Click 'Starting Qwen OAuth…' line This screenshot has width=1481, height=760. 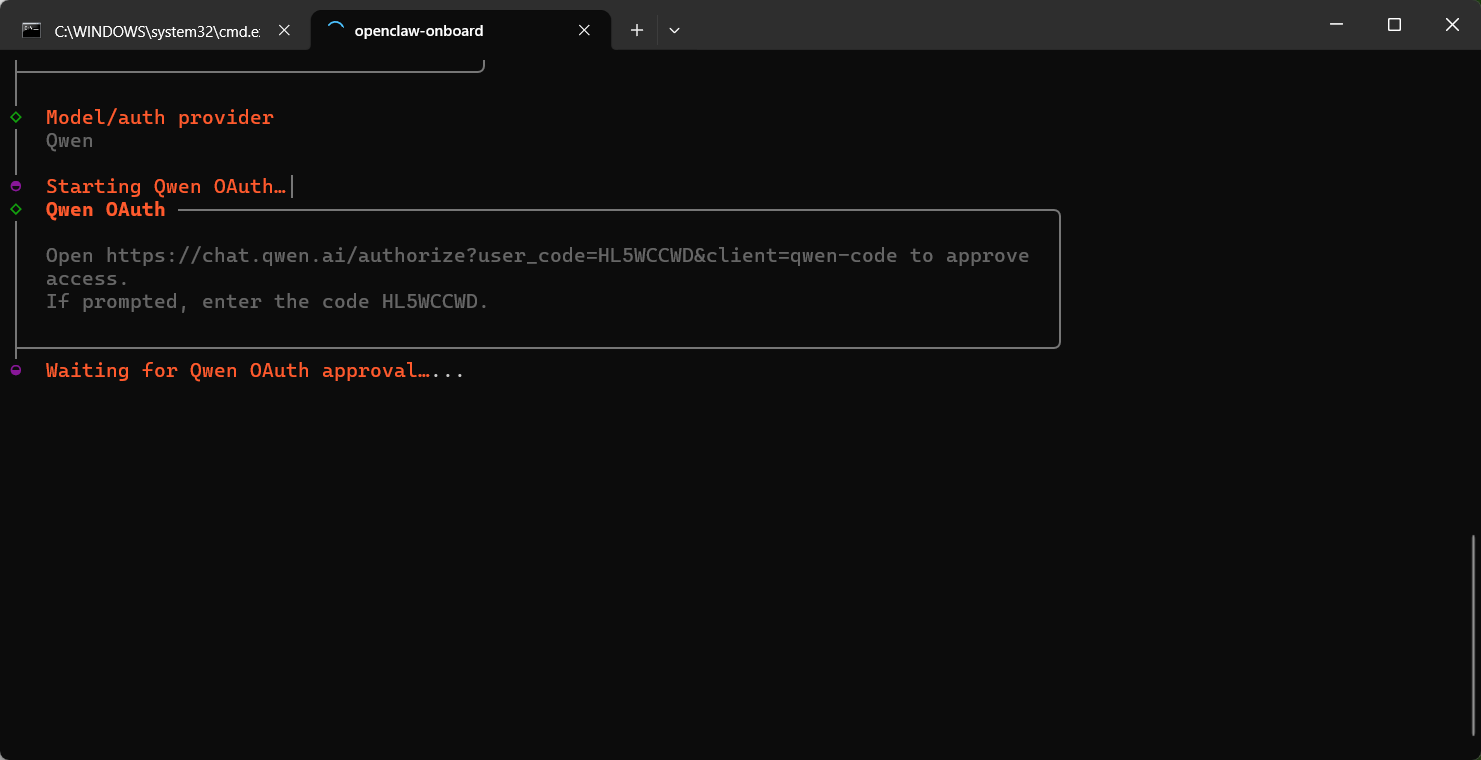(x=166, y=187)
